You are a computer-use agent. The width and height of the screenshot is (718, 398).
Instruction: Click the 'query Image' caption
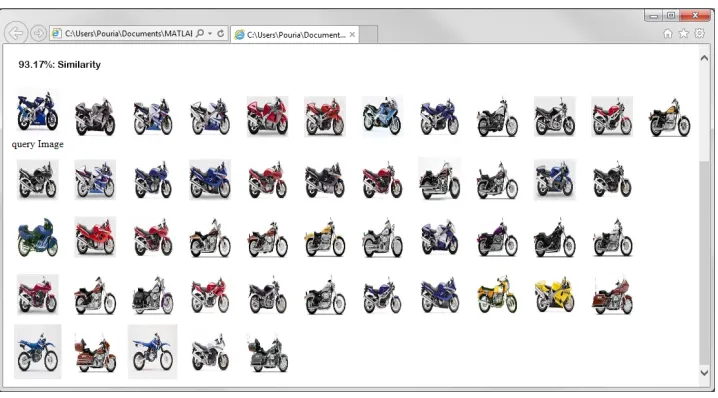(38, 144)
